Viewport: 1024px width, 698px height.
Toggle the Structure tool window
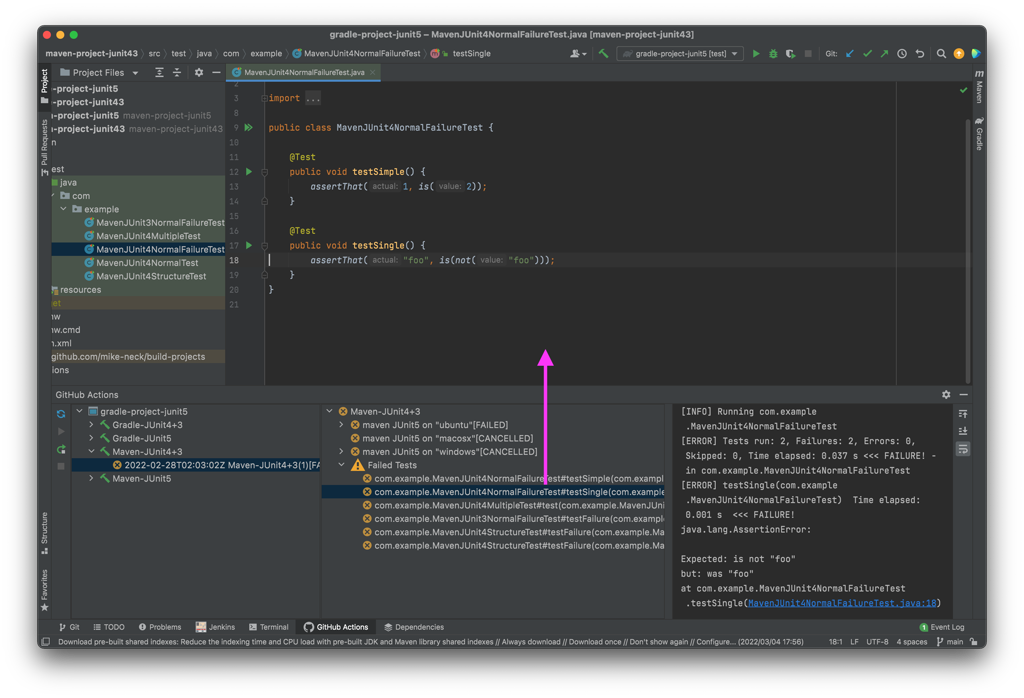pos(44,533)
